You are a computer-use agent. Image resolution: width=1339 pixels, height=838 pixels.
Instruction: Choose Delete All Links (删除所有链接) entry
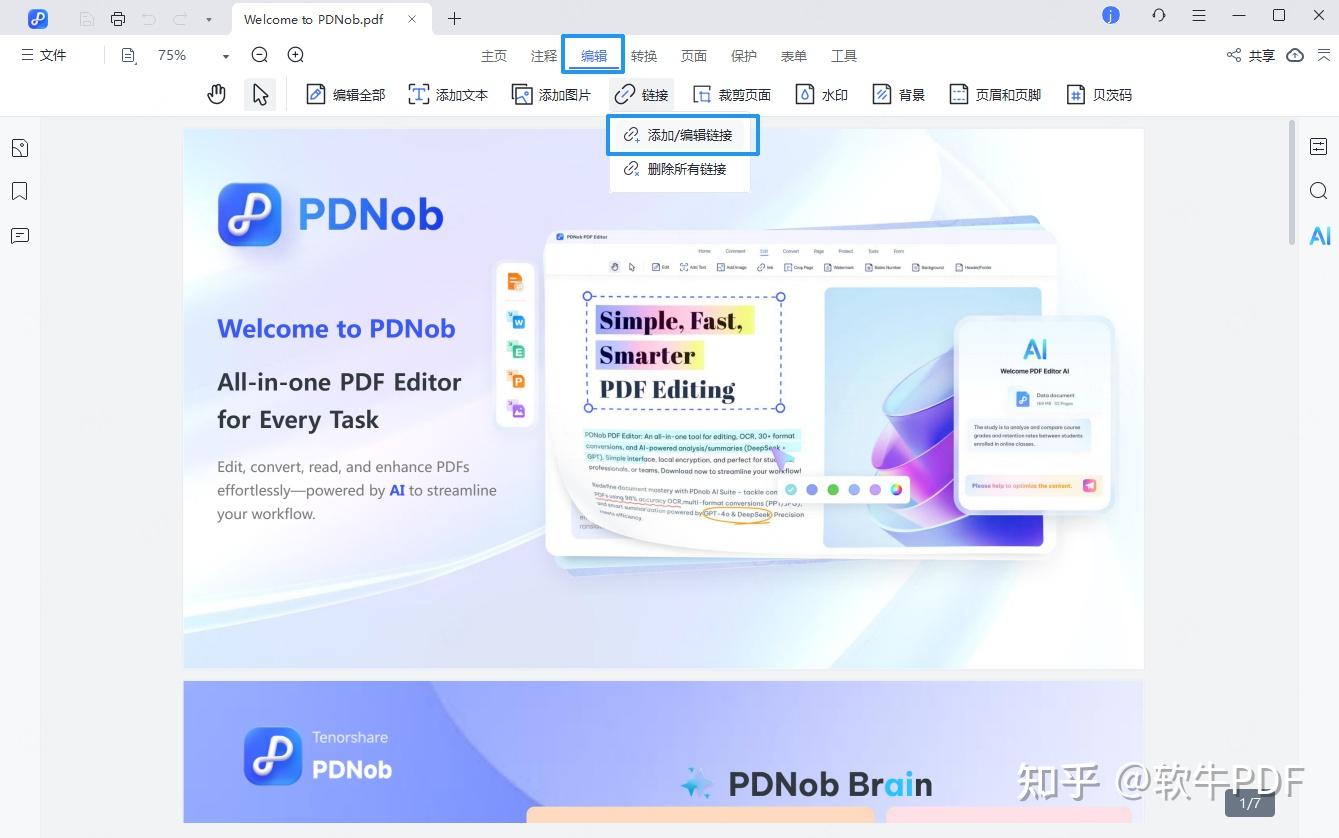click(x=680, y=169)
